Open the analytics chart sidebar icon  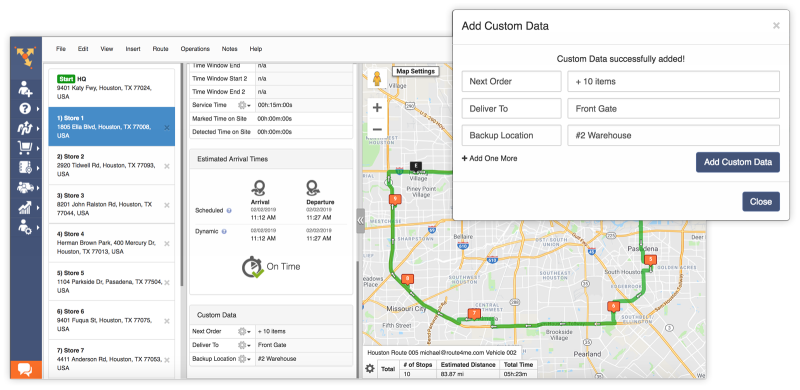pos(25,207)
